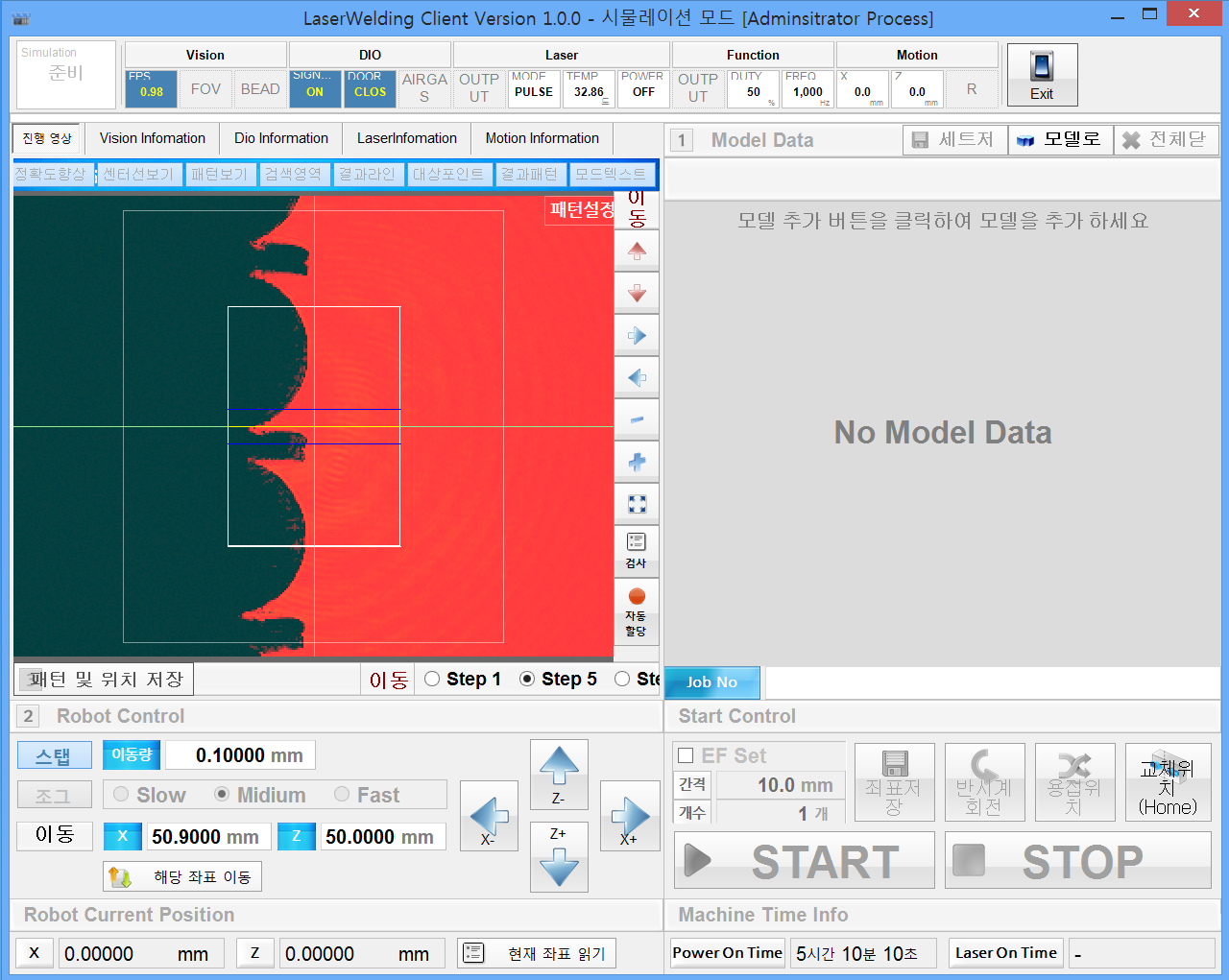1229x980 pixels.
Task: Click the blue right arrow icon beside the image
Action: pyautogui.click(x=637, y=336)
